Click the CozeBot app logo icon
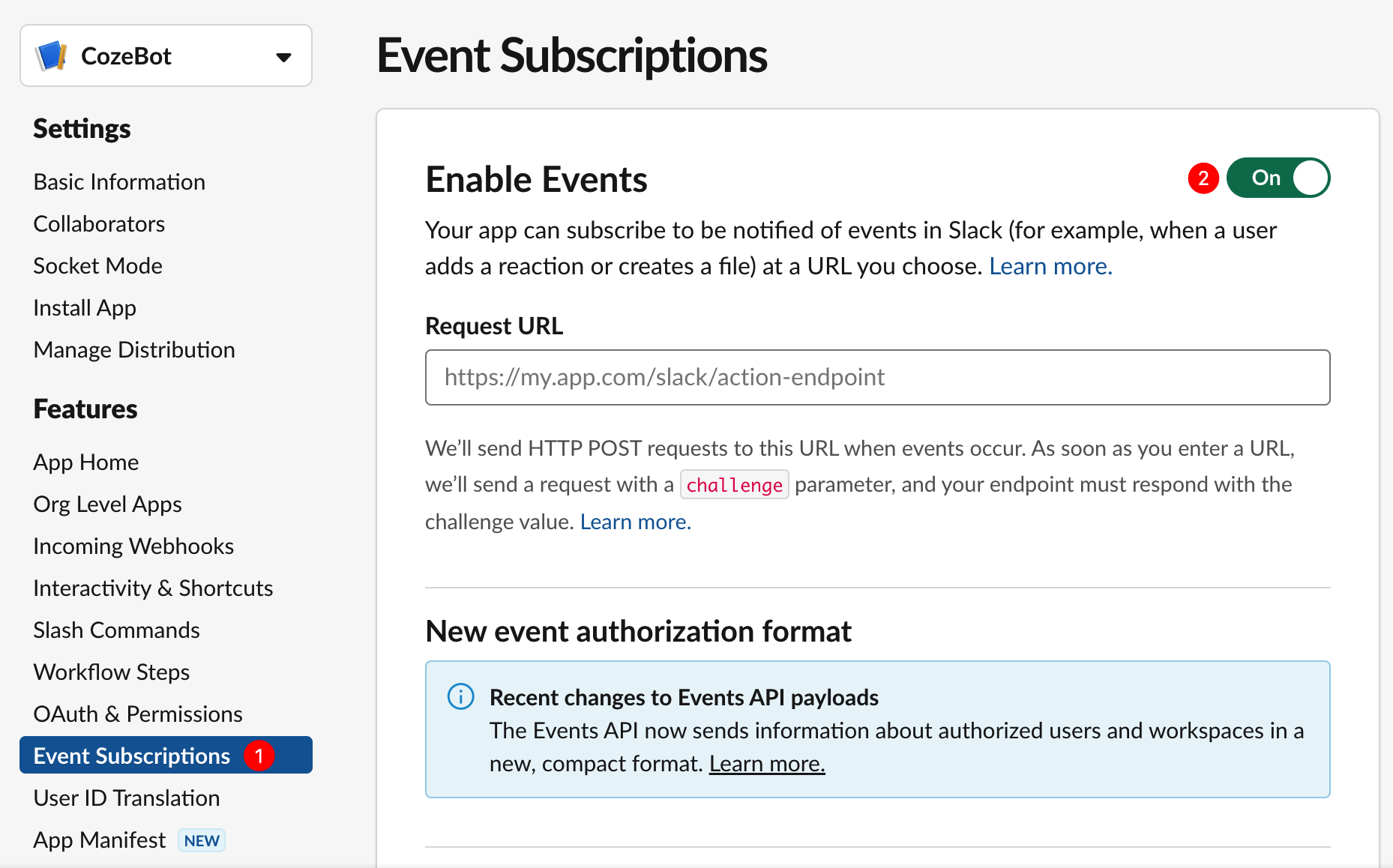 [51, 56]
